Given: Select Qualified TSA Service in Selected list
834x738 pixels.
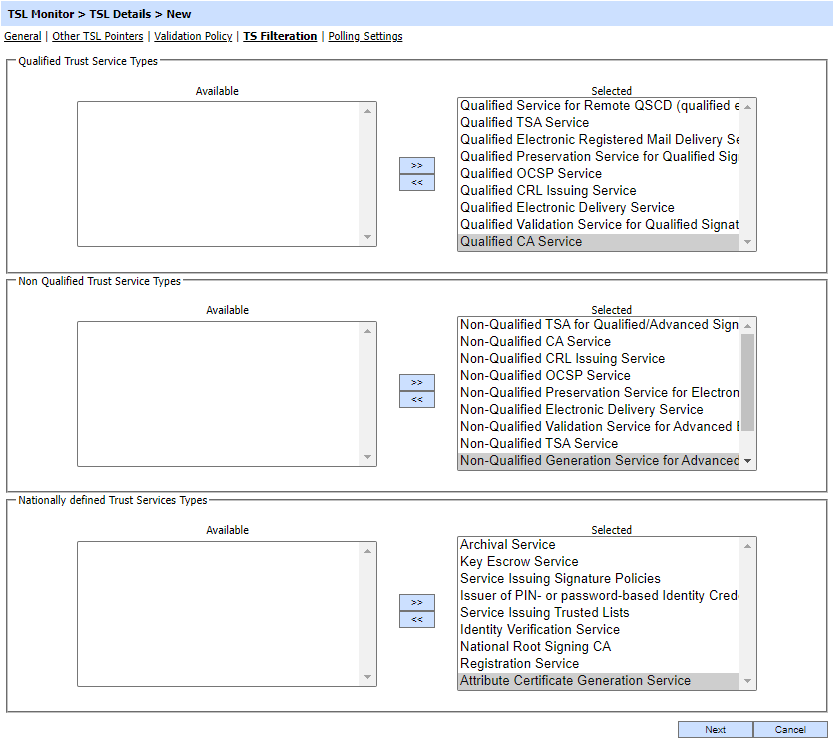Looking at the screenshot, I should point(524,122).
